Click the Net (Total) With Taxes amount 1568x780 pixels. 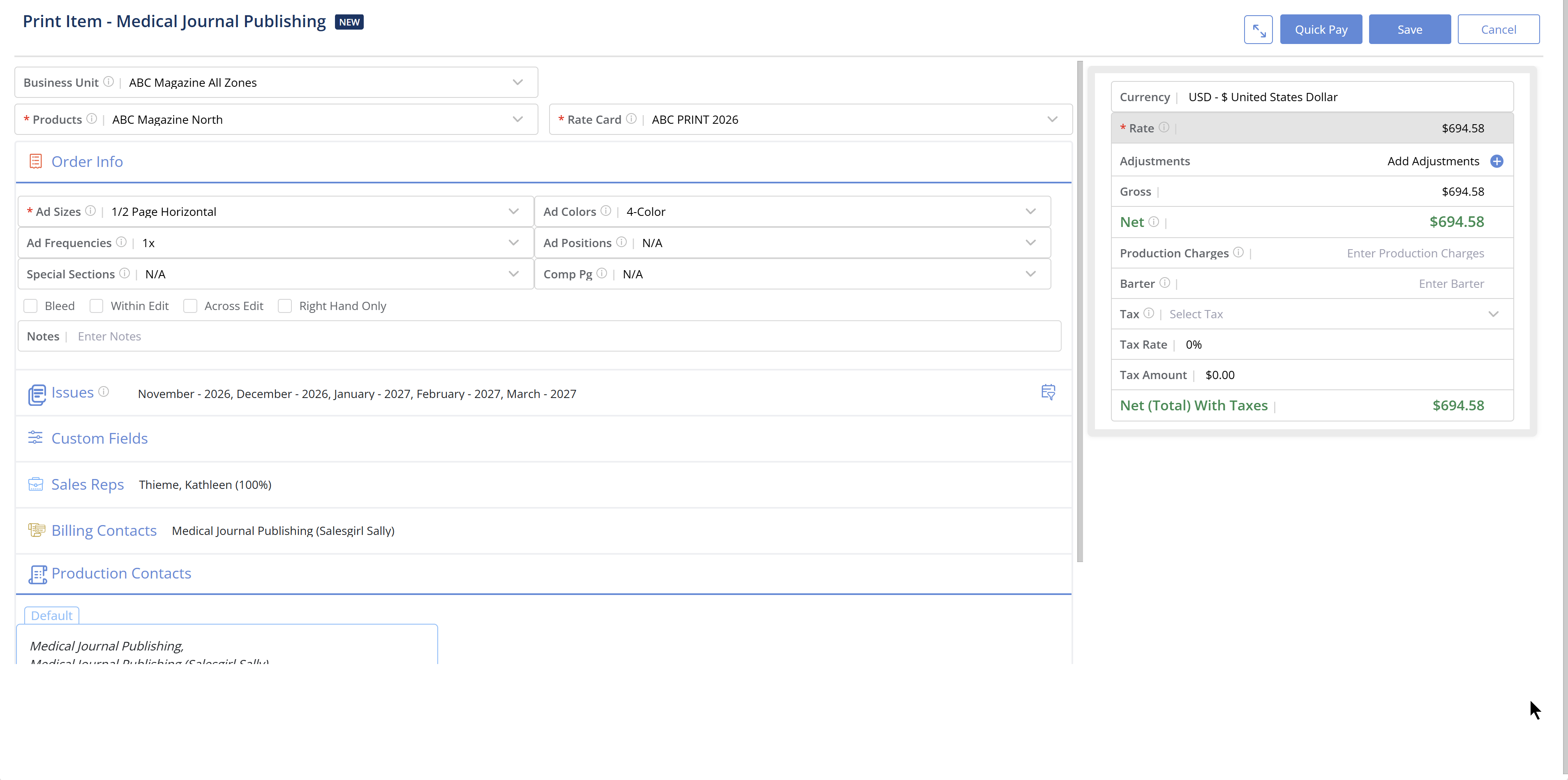(x=1458, y=405)
